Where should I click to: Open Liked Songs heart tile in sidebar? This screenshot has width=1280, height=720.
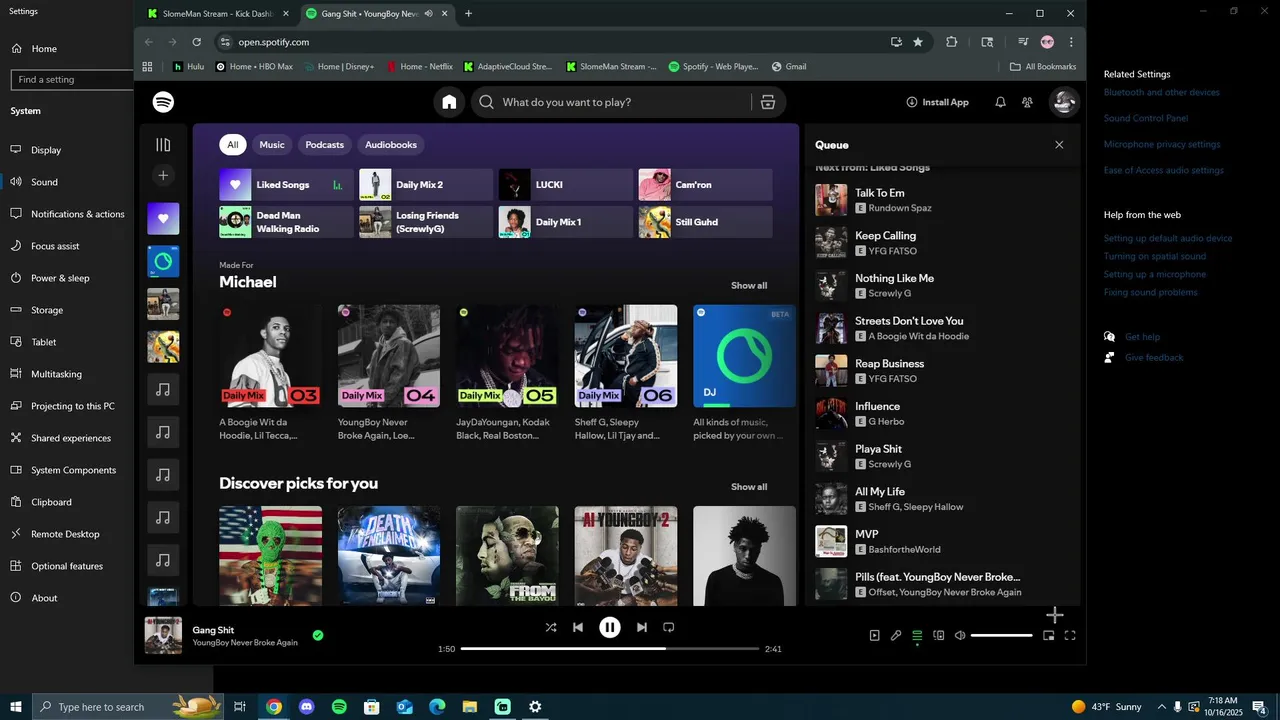tap(163, 219)
